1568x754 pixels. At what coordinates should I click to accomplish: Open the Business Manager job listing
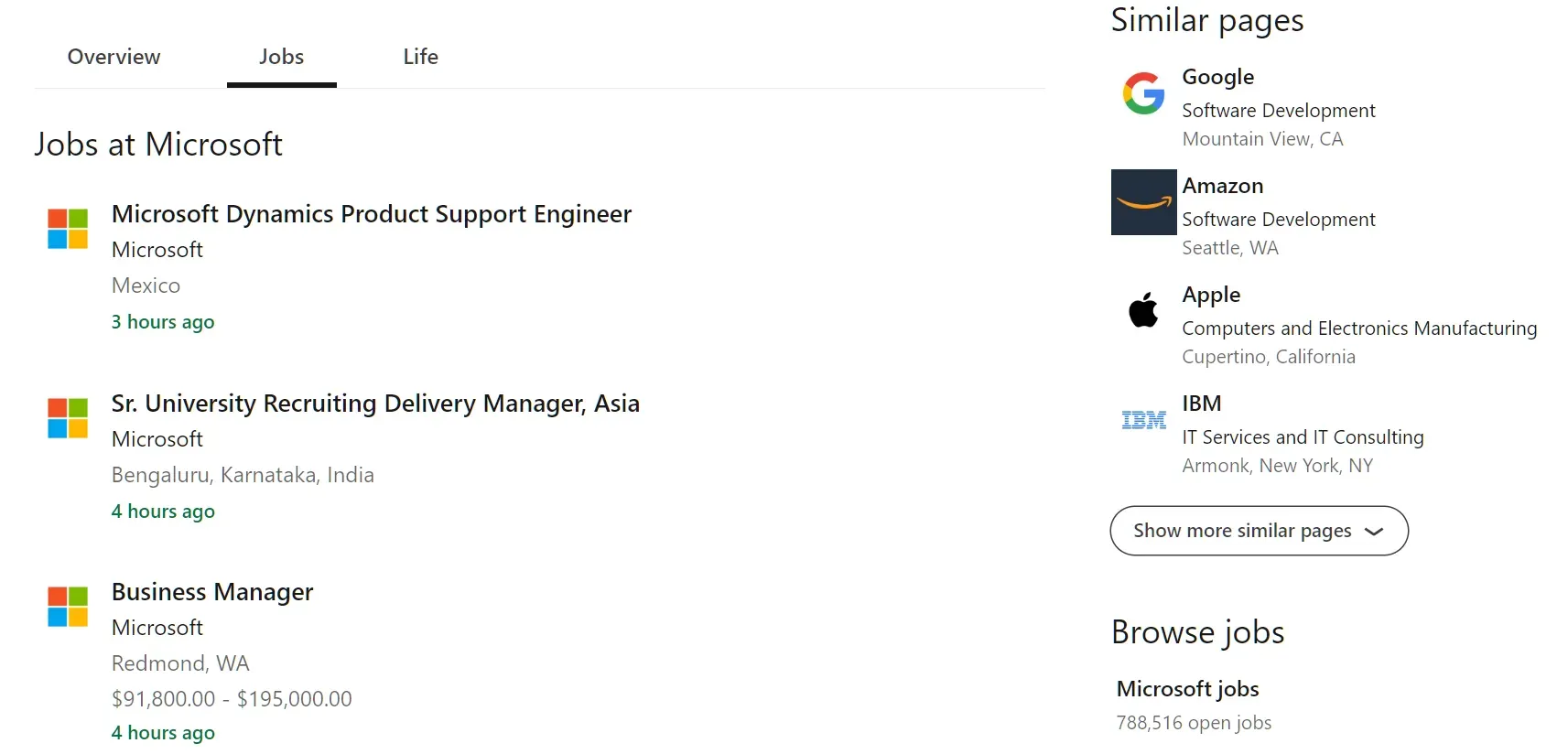212,592
